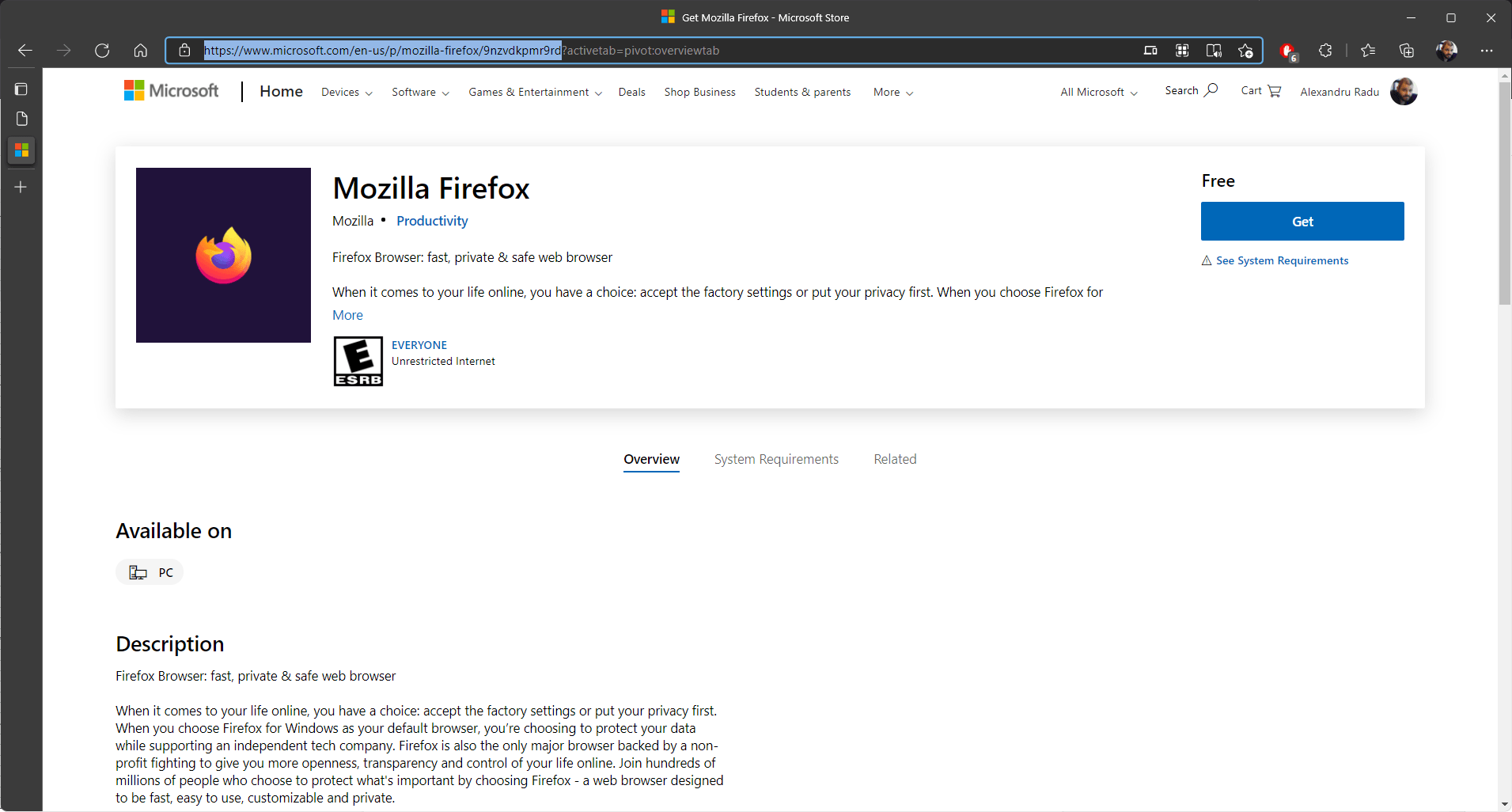Expand description with More link
Image resolution: width=1512 pixels, height=812 pixels.
point(347,315)
